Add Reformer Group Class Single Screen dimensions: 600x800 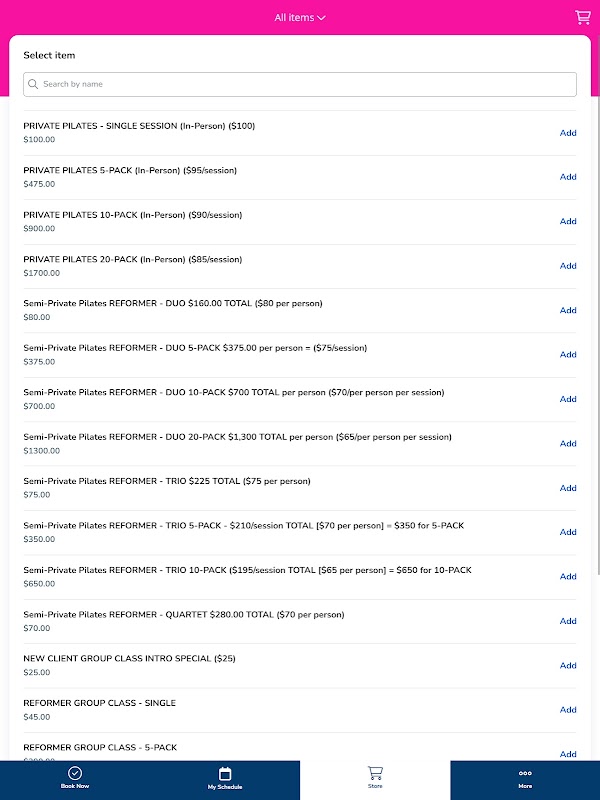(568, 710)
